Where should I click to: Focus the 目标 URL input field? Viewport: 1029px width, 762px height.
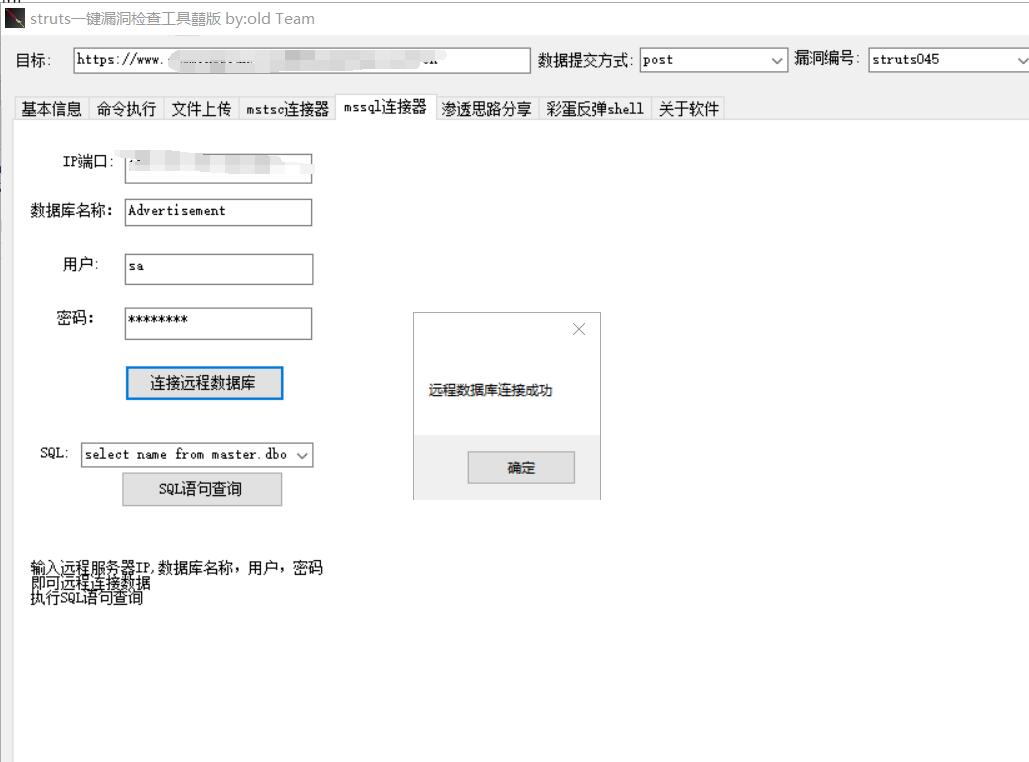[x=302, y=60]
